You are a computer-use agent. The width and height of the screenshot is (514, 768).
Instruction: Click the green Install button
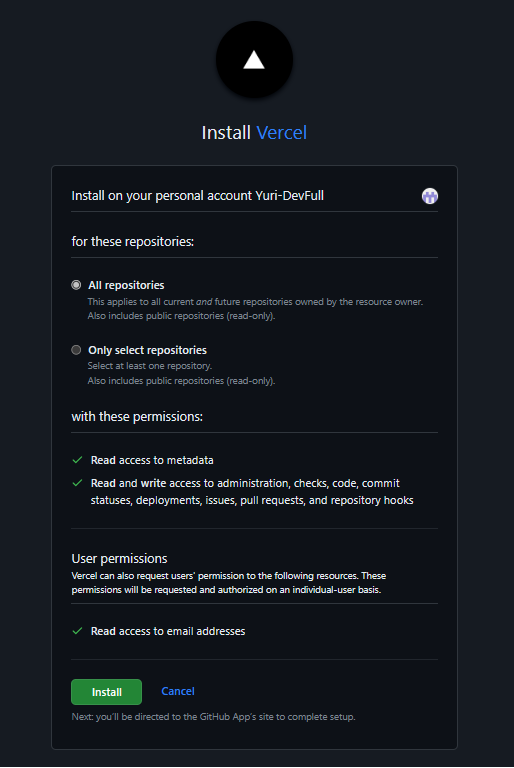tap(106, 692)
